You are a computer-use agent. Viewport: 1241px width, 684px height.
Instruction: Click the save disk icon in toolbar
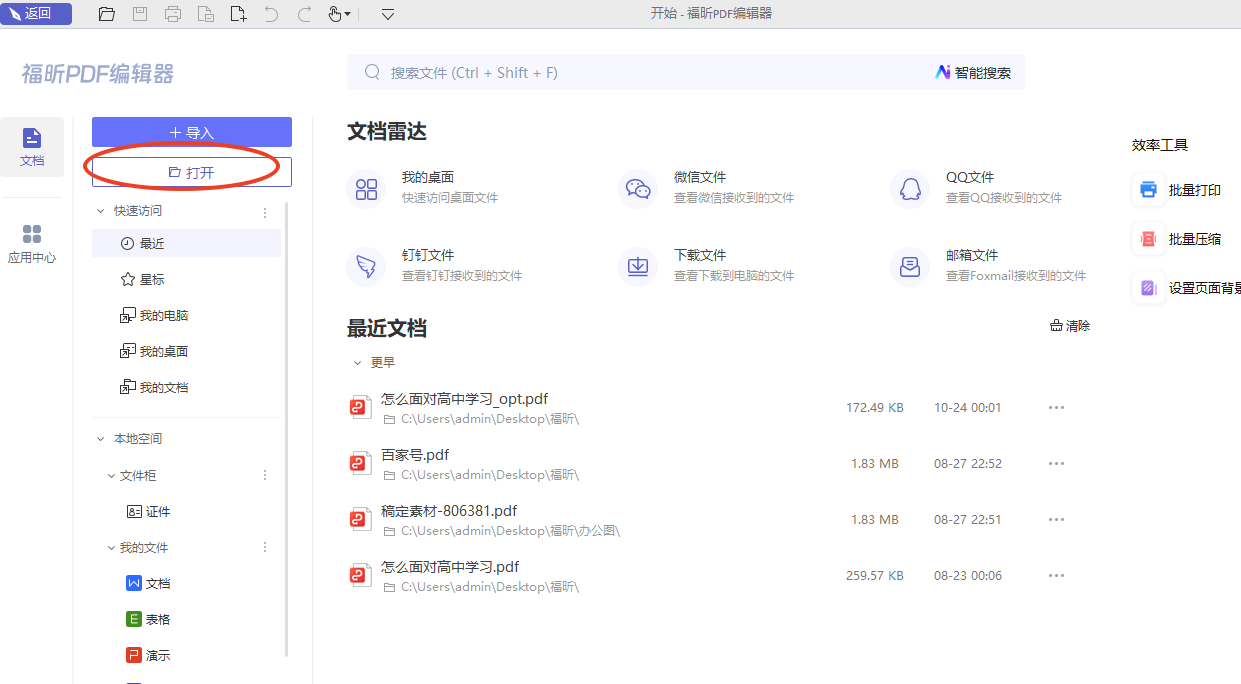pos(140,14)
